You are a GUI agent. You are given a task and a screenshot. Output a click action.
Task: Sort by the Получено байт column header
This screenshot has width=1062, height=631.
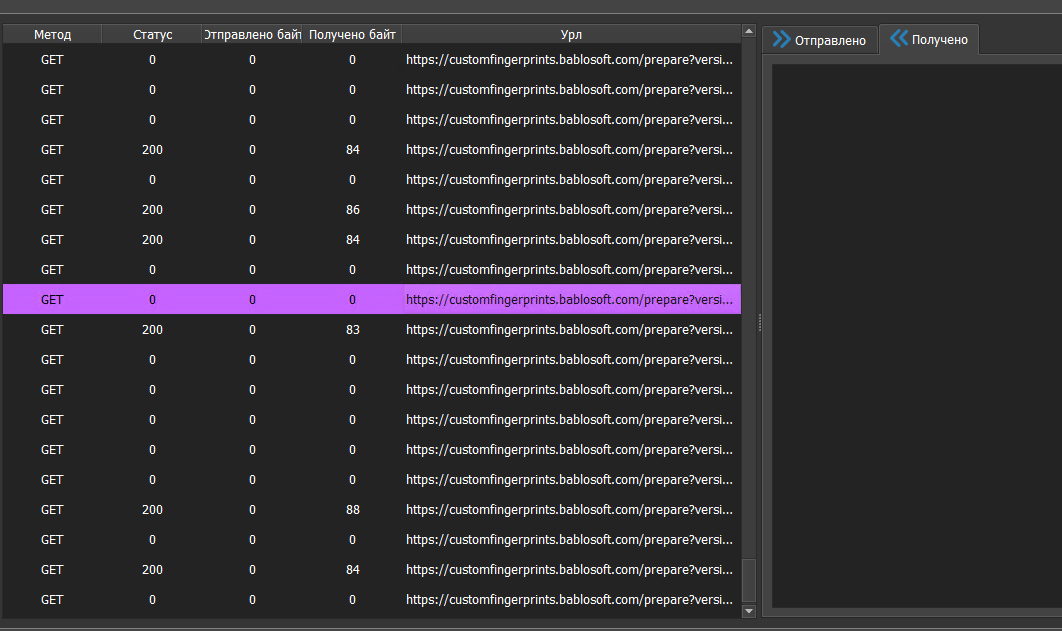[x=352, y=33]
